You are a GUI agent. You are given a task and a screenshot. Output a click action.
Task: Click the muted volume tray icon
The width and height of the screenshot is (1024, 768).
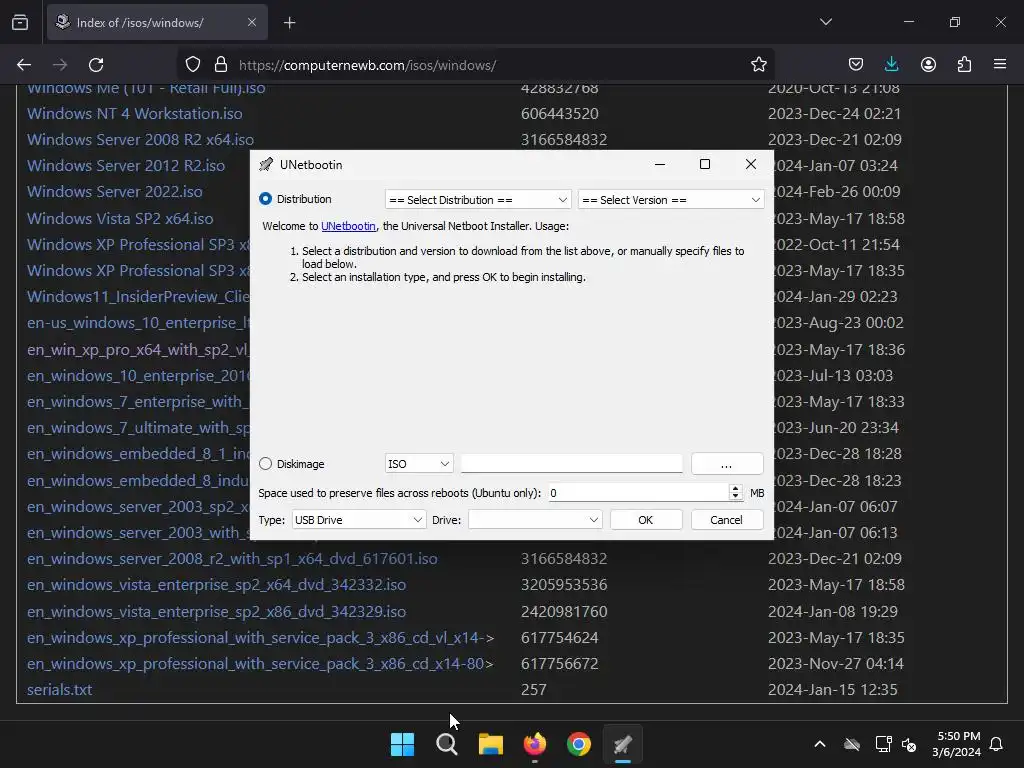click(909, 744)
